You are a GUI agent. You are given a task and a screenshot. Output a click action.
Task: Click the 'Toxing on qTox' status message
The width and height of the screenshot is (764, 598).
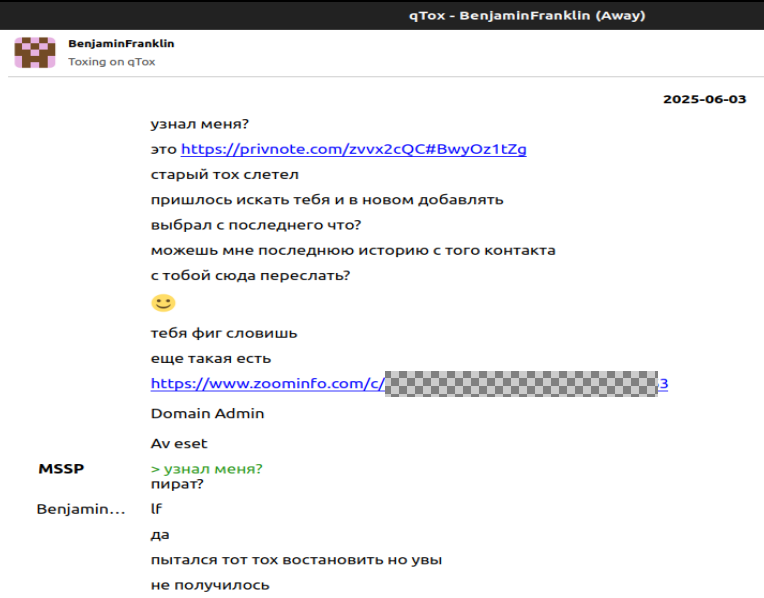(x=112, y=62)
